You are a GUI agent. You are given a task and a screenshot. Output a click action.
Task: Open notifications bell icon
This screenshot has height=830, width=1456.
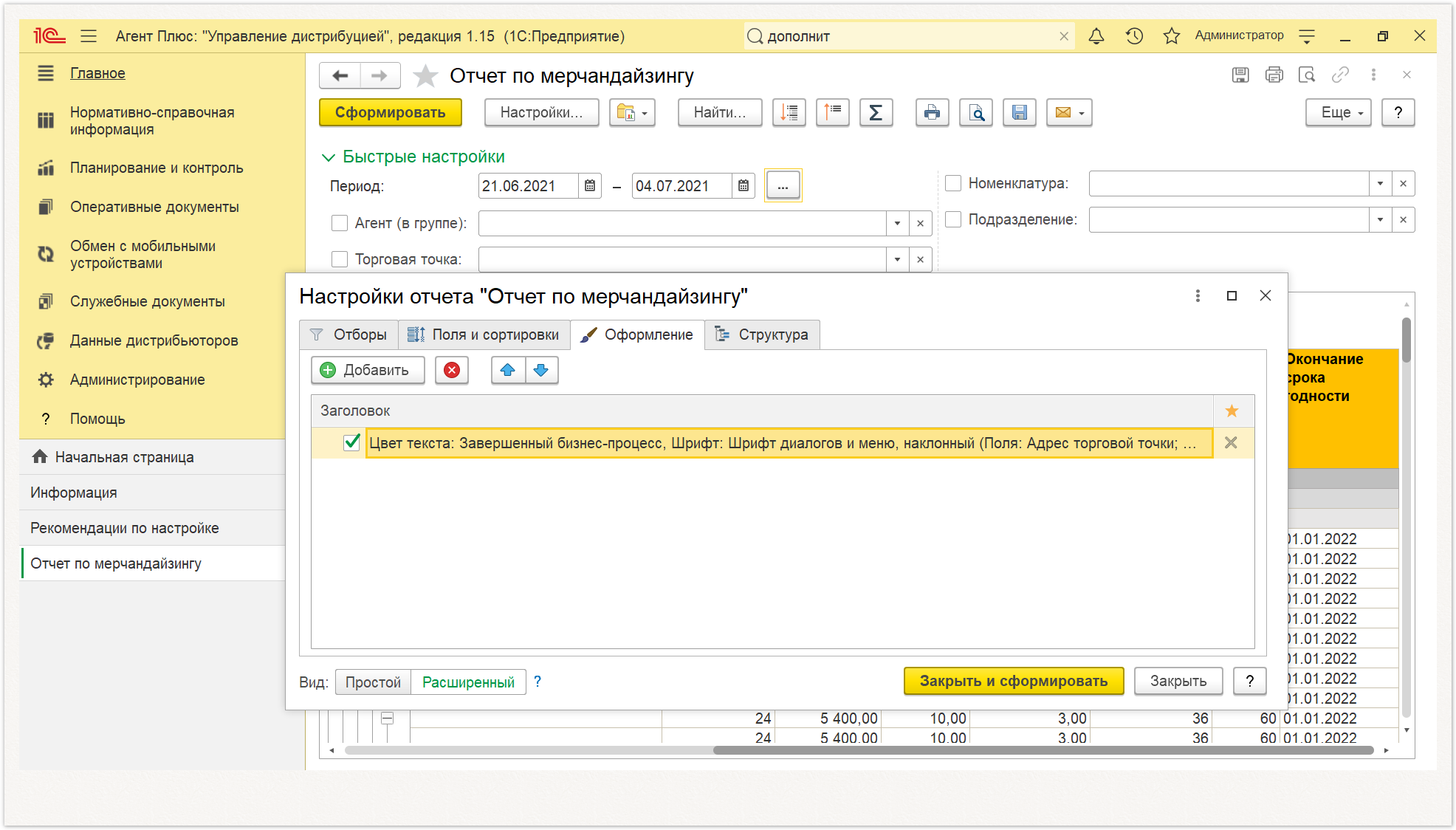click(x=1096, y=35)
